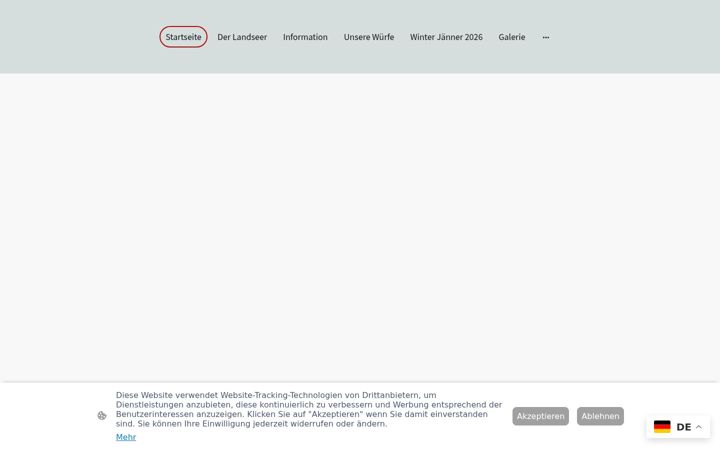Expand the more menu ellipsis

(x=546, y=37)
